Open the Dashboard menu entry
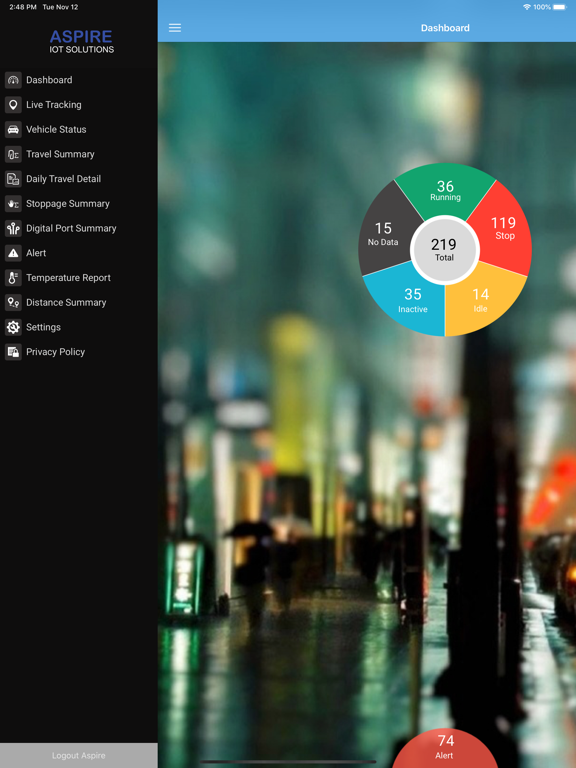 coord(49,80)
